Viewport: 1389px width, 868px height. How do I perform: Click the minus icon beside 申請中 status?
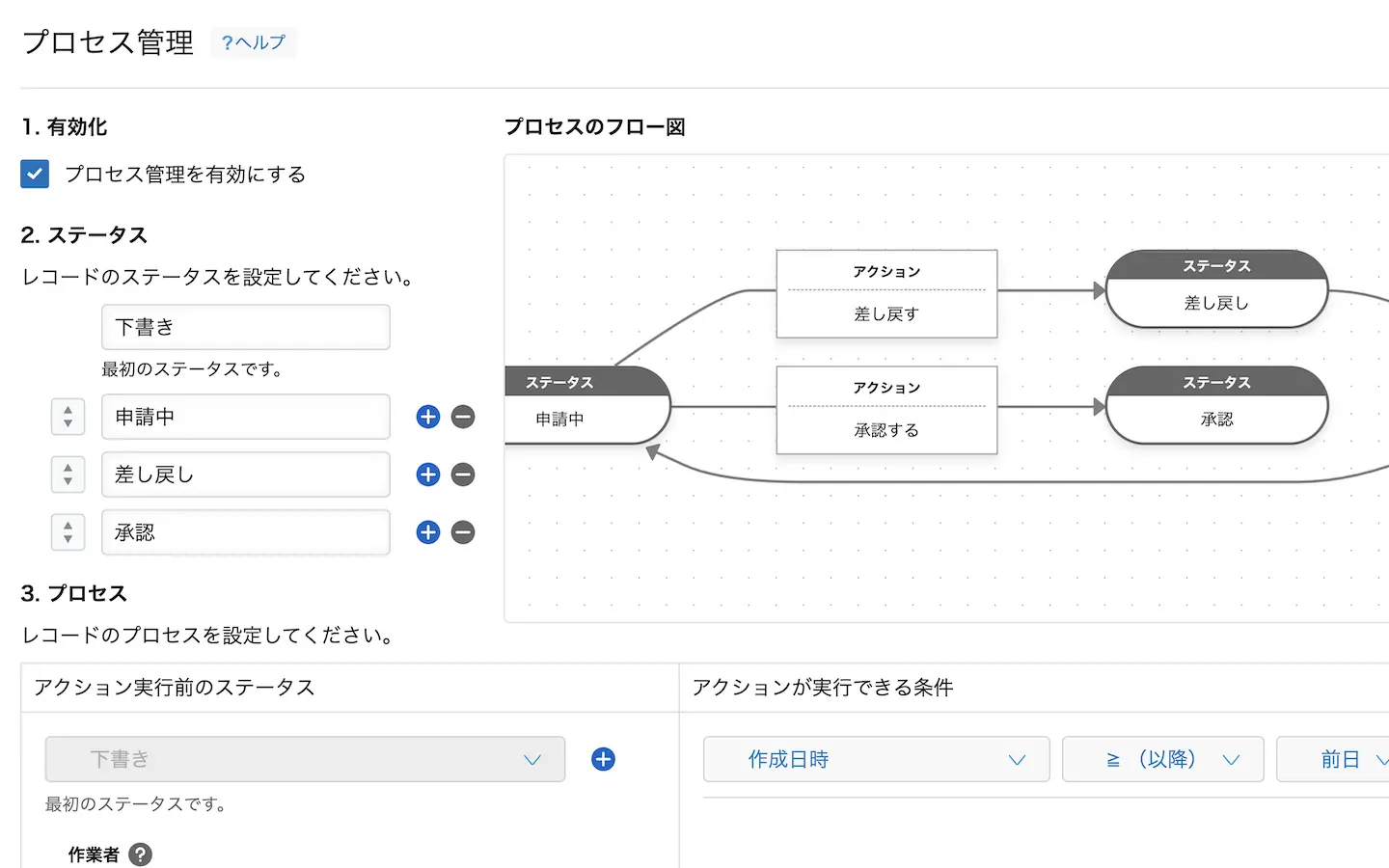coord(463,417)
